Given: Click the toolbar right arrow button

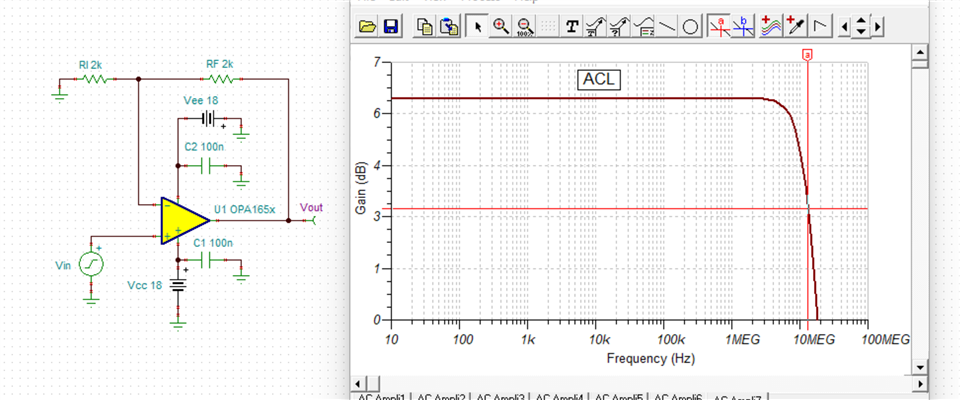Looking at the screenshot, I should [x=878, y=27].
